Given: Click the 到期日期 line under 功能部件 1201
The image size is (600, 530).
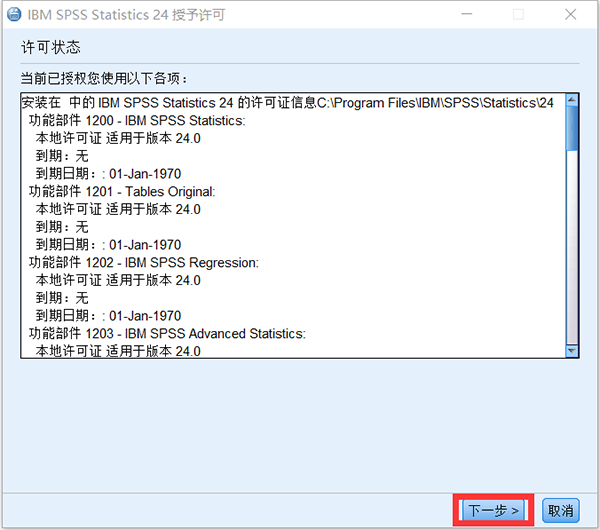Looking at the screenshot, I should pos(108,244).
